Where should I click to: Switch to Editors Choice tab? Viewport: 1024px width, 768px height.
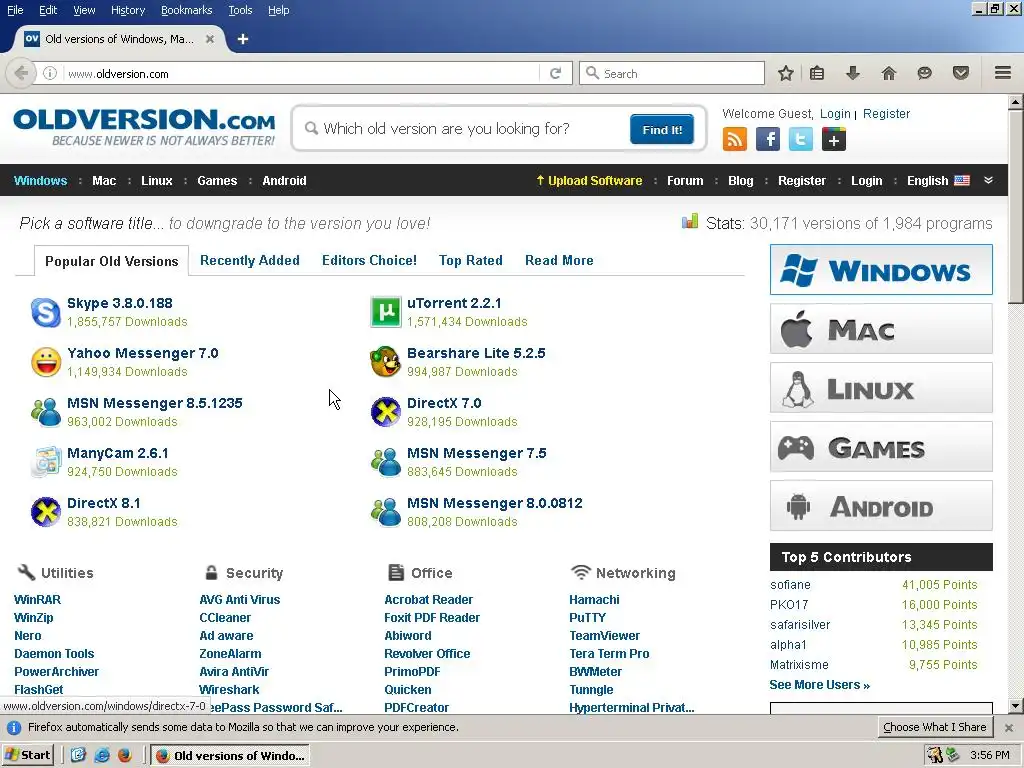pos(369,260)
